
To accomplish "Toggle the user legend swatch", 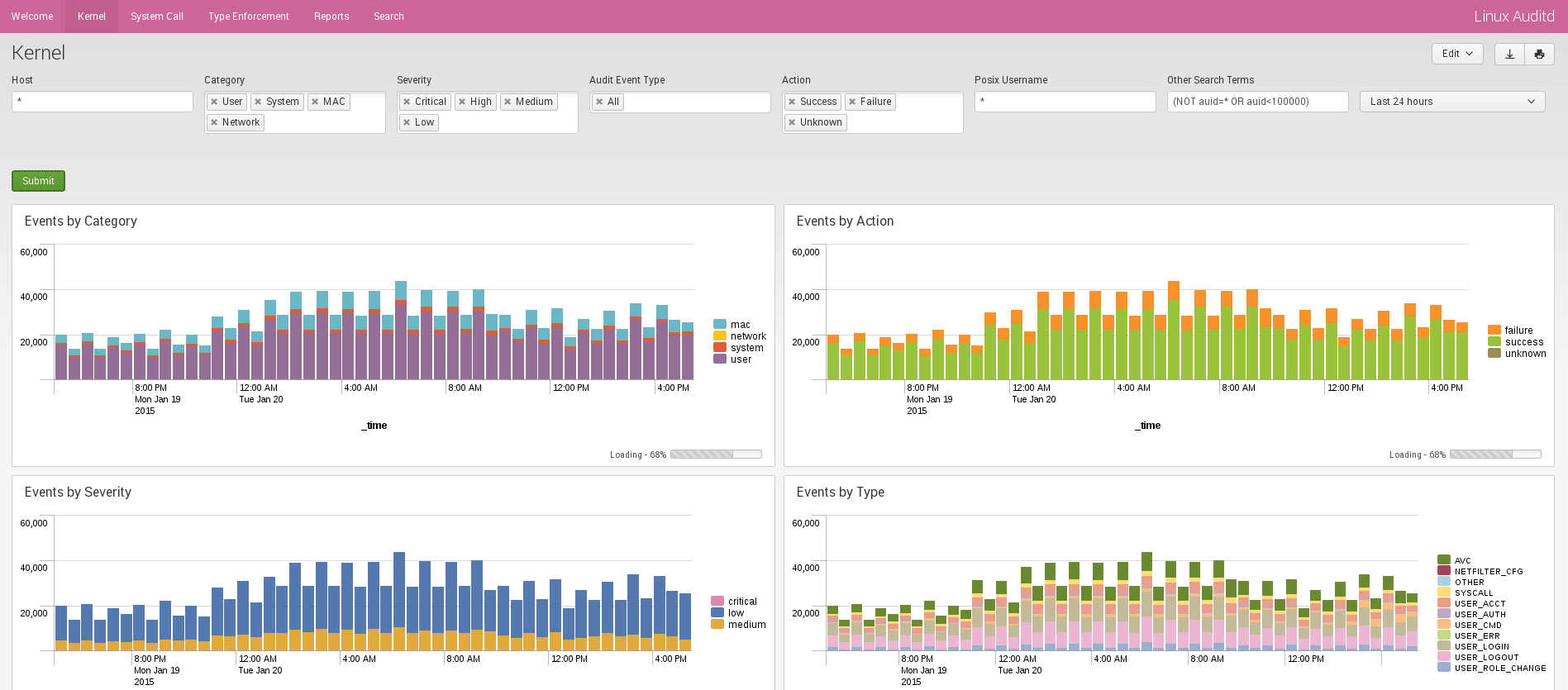I will 720,359.
